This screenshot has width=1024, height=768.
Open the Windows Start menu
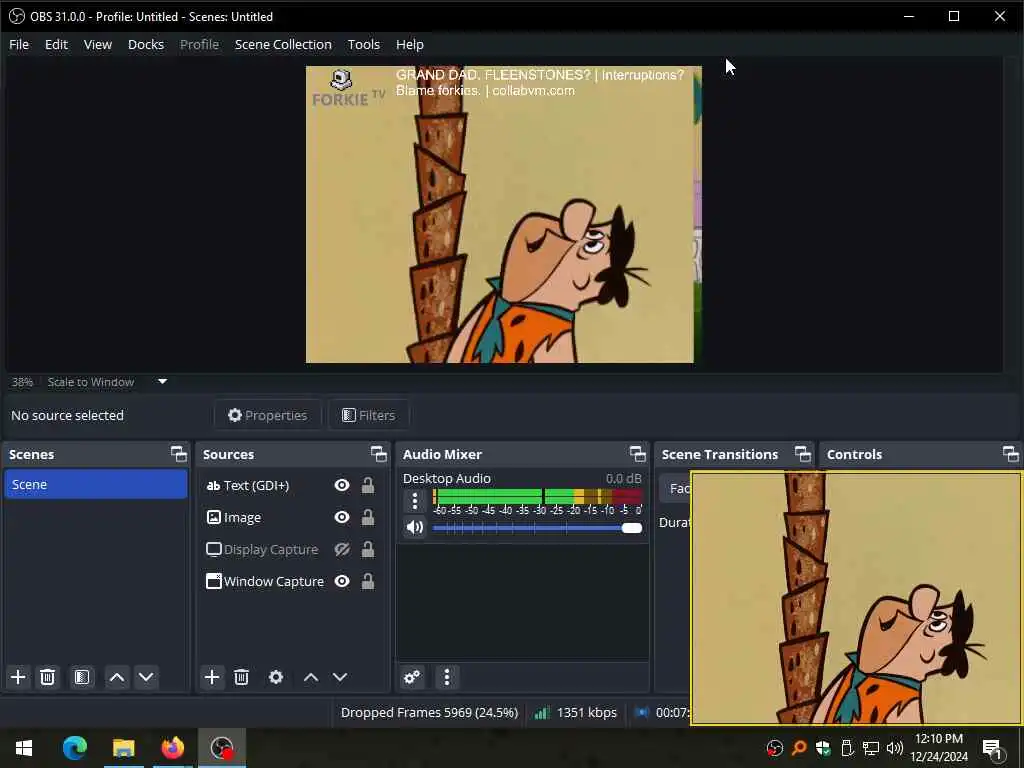(24, 748)
